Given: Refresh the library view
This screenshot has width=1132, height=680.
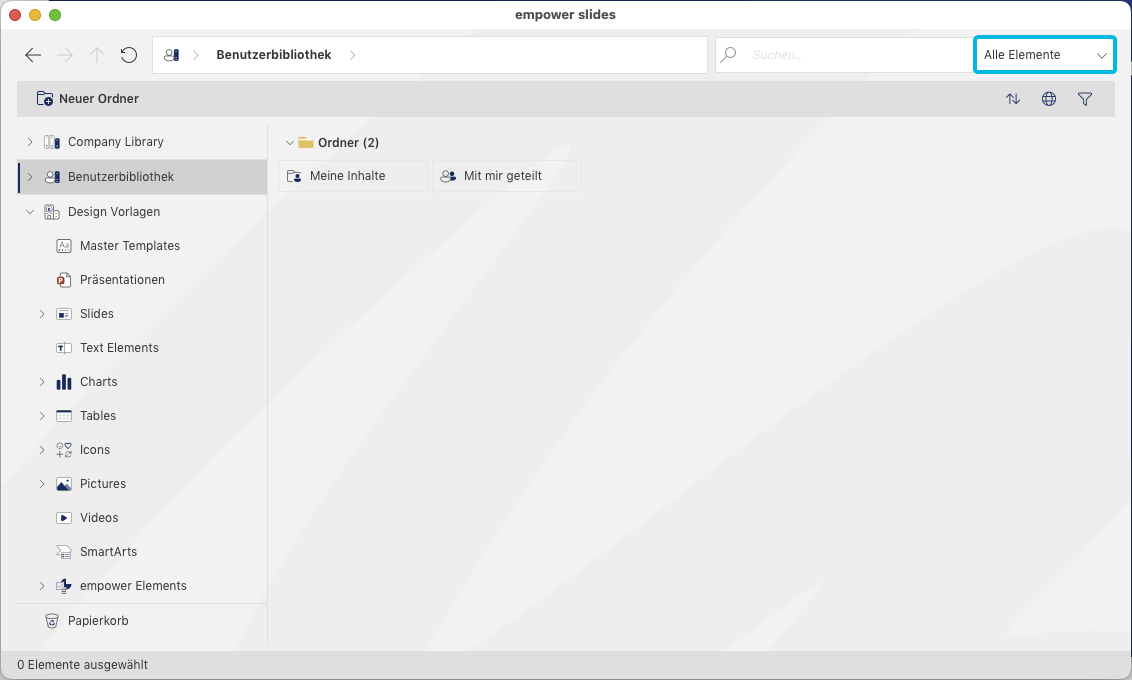Looking at the screenshot, I should (x=129, y=55).
